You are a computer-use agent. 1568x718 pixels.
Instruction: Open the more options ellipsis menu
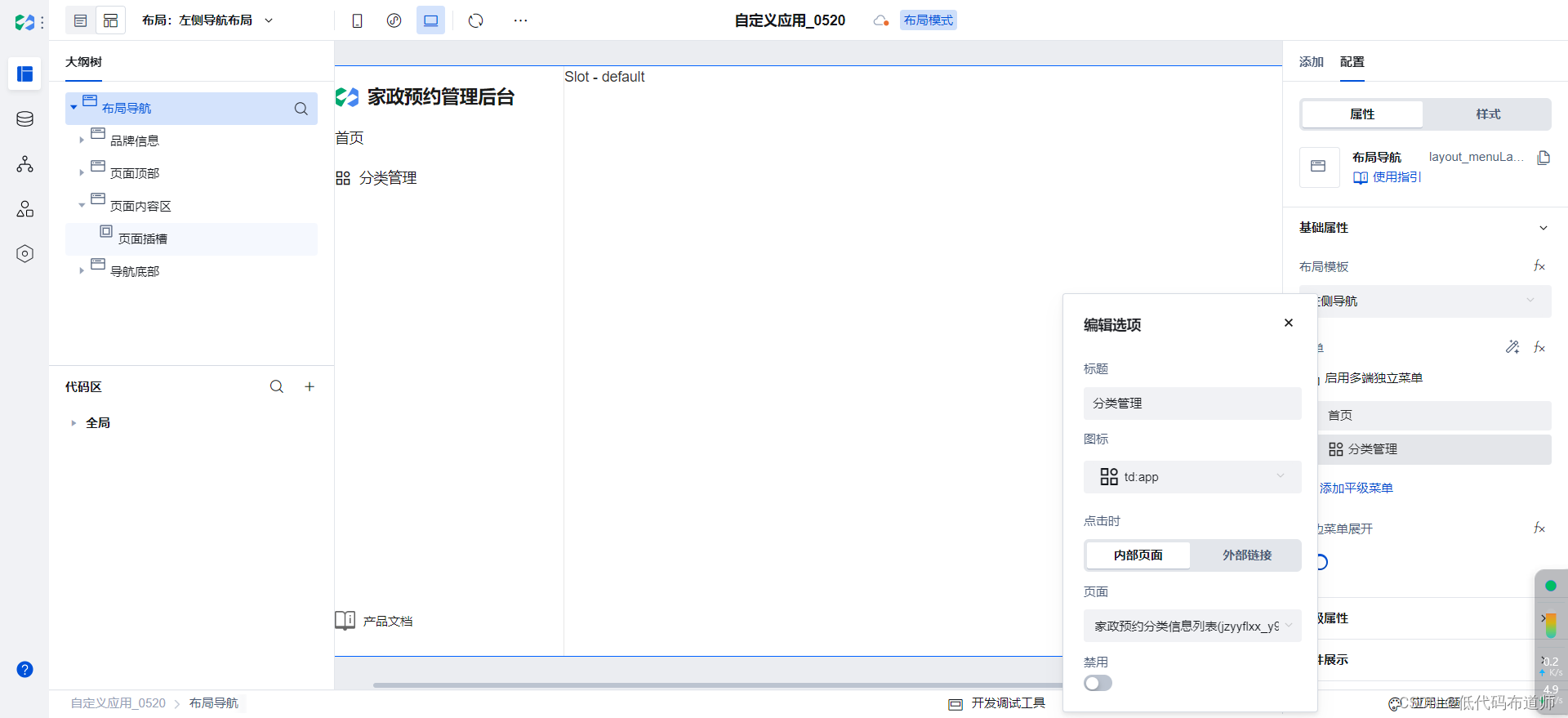[x=520, y=20]
